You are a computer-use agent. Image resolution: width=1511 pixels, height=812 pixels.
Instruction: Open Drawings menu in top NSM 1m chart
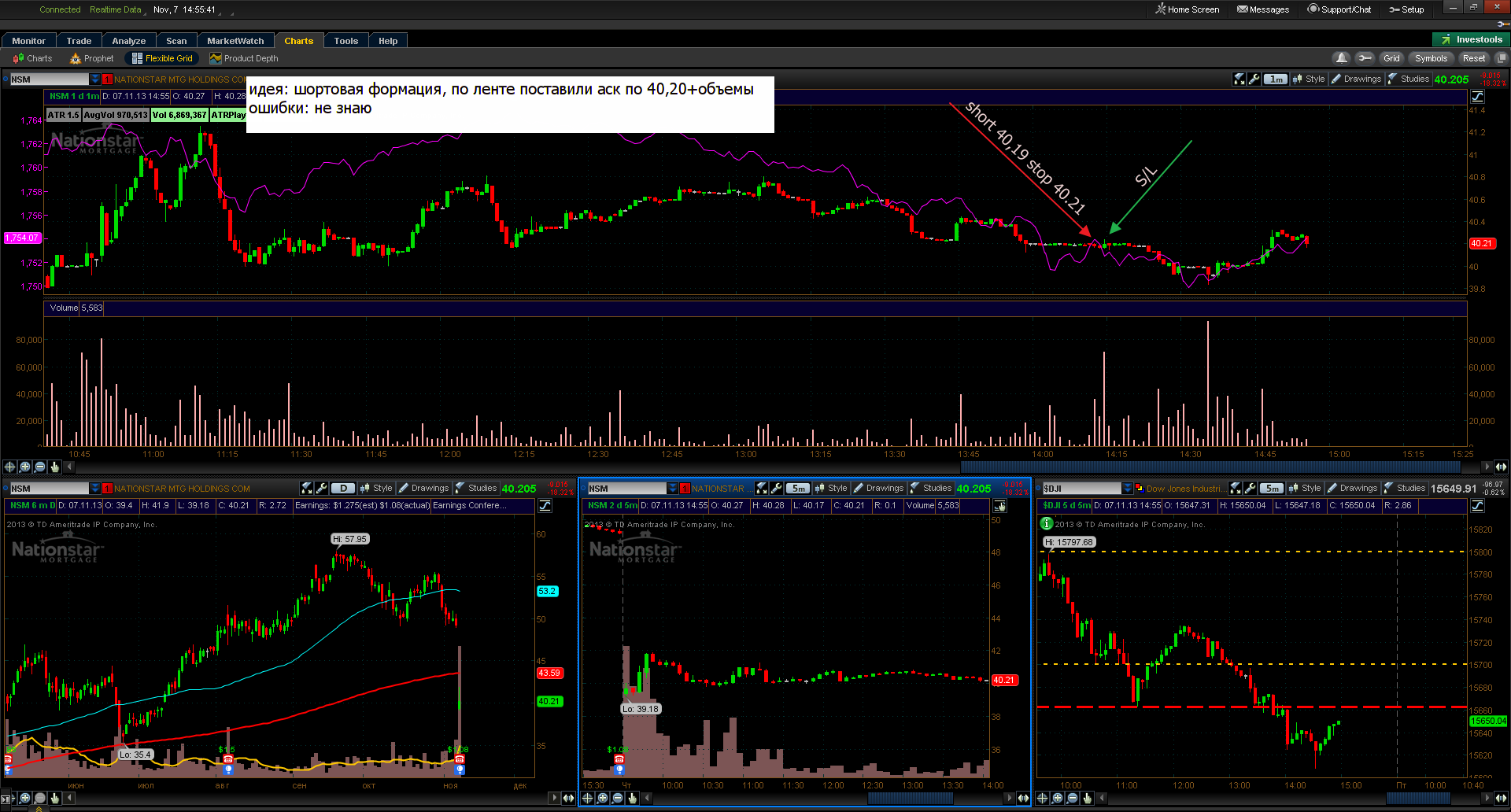click(1357, 79)
